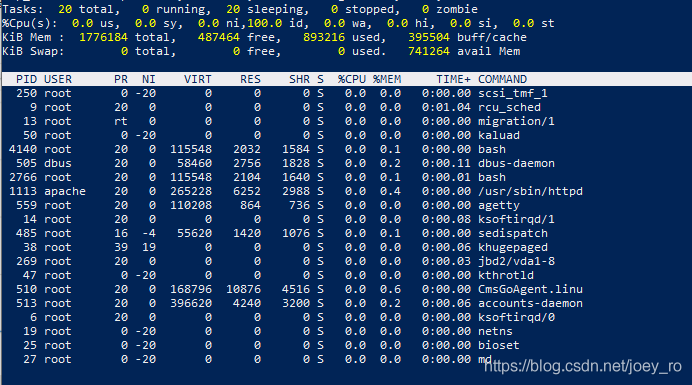Image resolution: width=692 pixels, height=385 pixels.
Task: Select the dbus-daemon process name
Action: tap(516, 163)
